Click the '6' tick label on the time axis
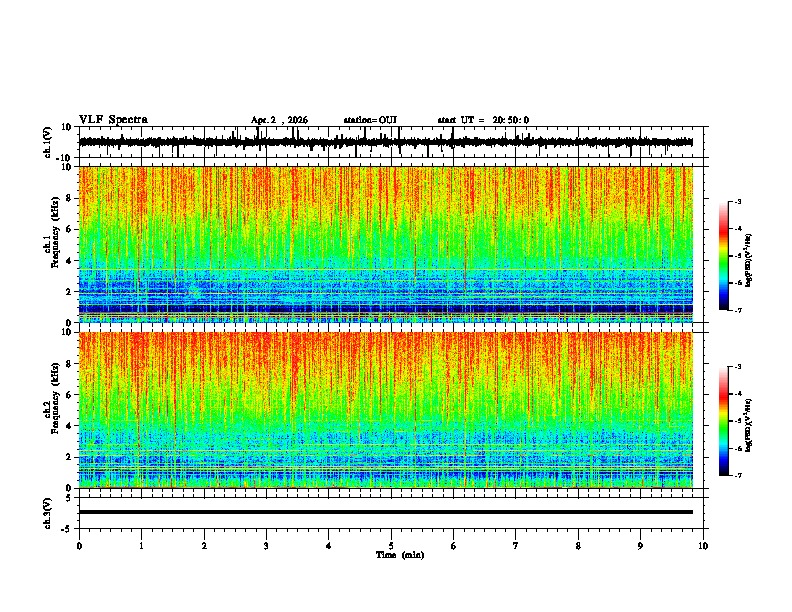The width and height of the screenshot is (792, 612). (453, 546)
